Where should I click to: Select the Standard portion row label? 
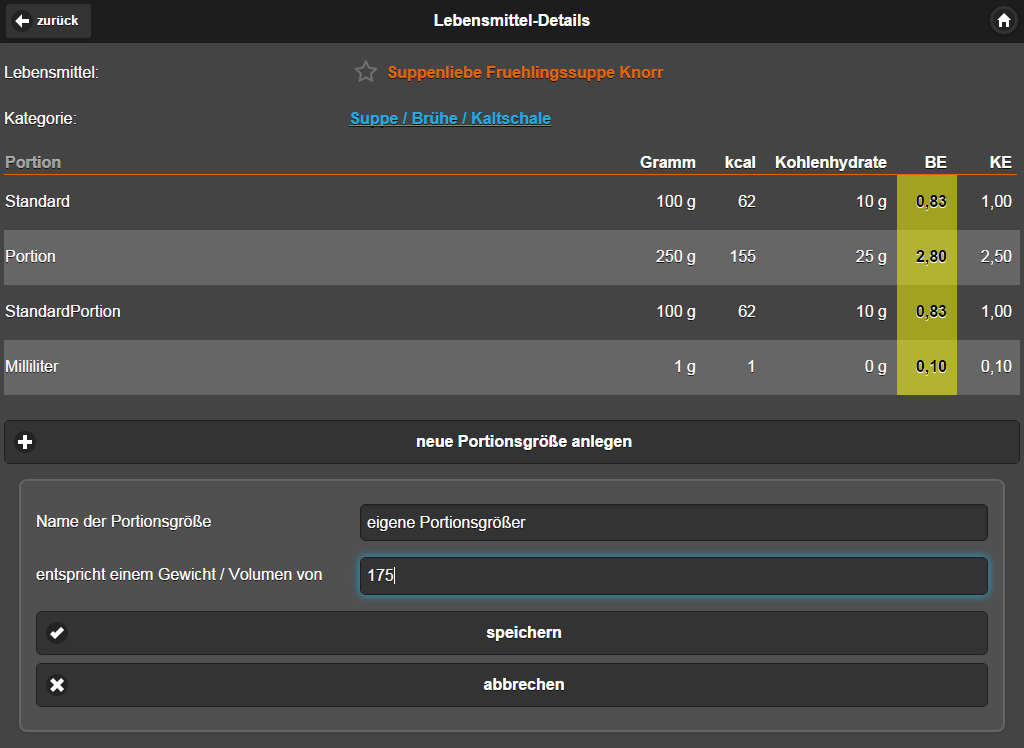37,201
